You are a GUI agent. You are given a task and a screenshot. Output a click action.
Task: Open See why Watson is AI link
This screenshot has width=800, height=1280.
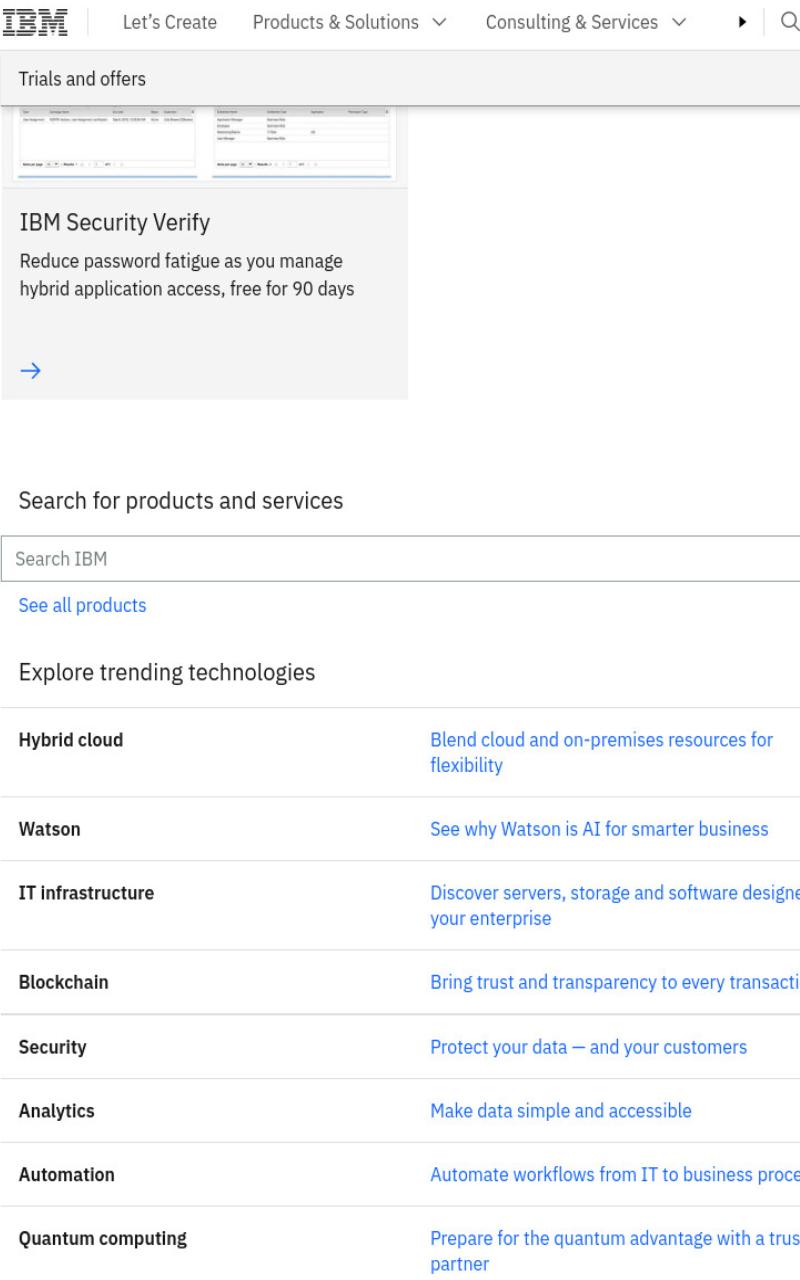coord(599,829)
